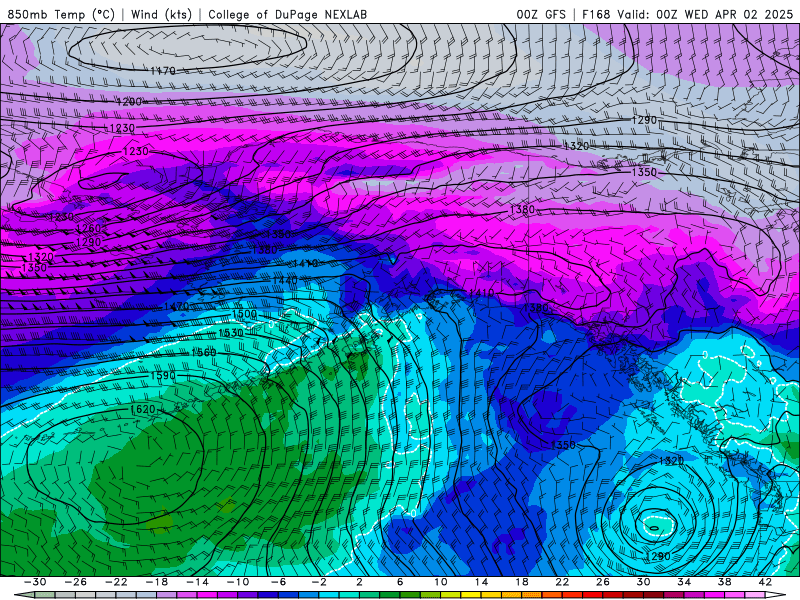
Task: Select the 1560 contour label
Action: coord(204,352)
